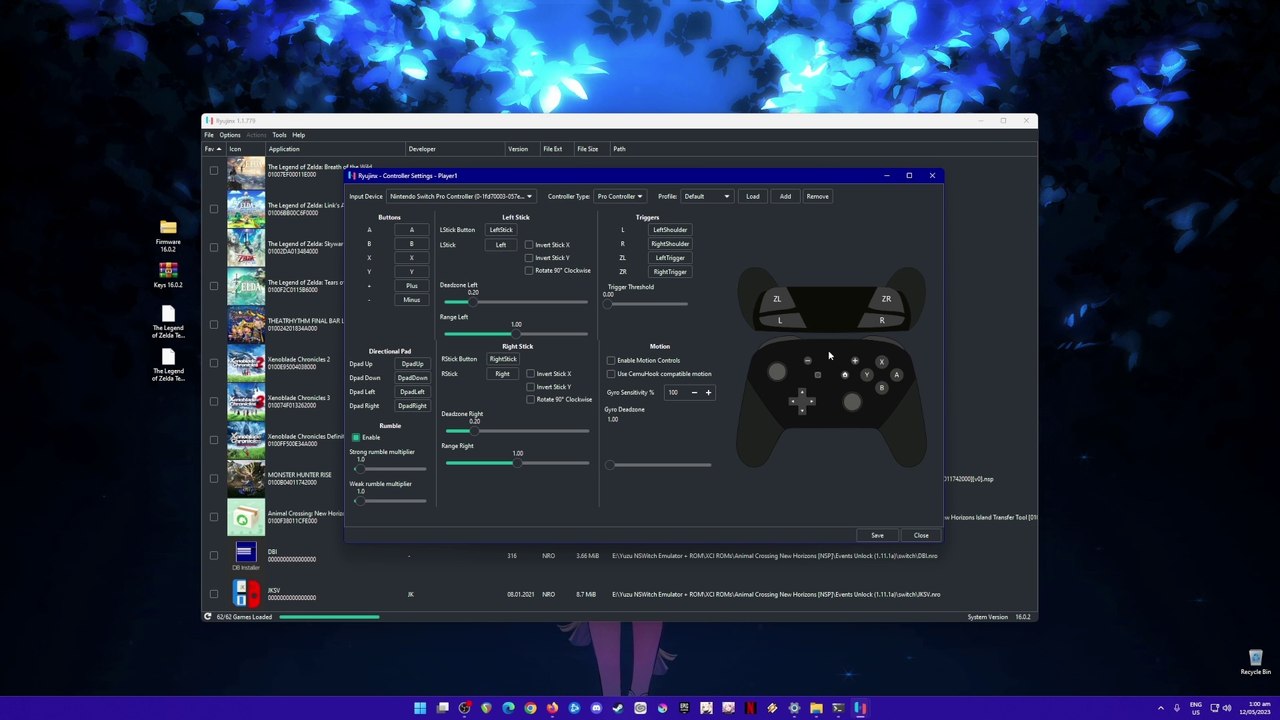This screenshot has width=1280, height=720.
Task: Check Invert Stick X for Right Stick
Action: tap(530, 374)
